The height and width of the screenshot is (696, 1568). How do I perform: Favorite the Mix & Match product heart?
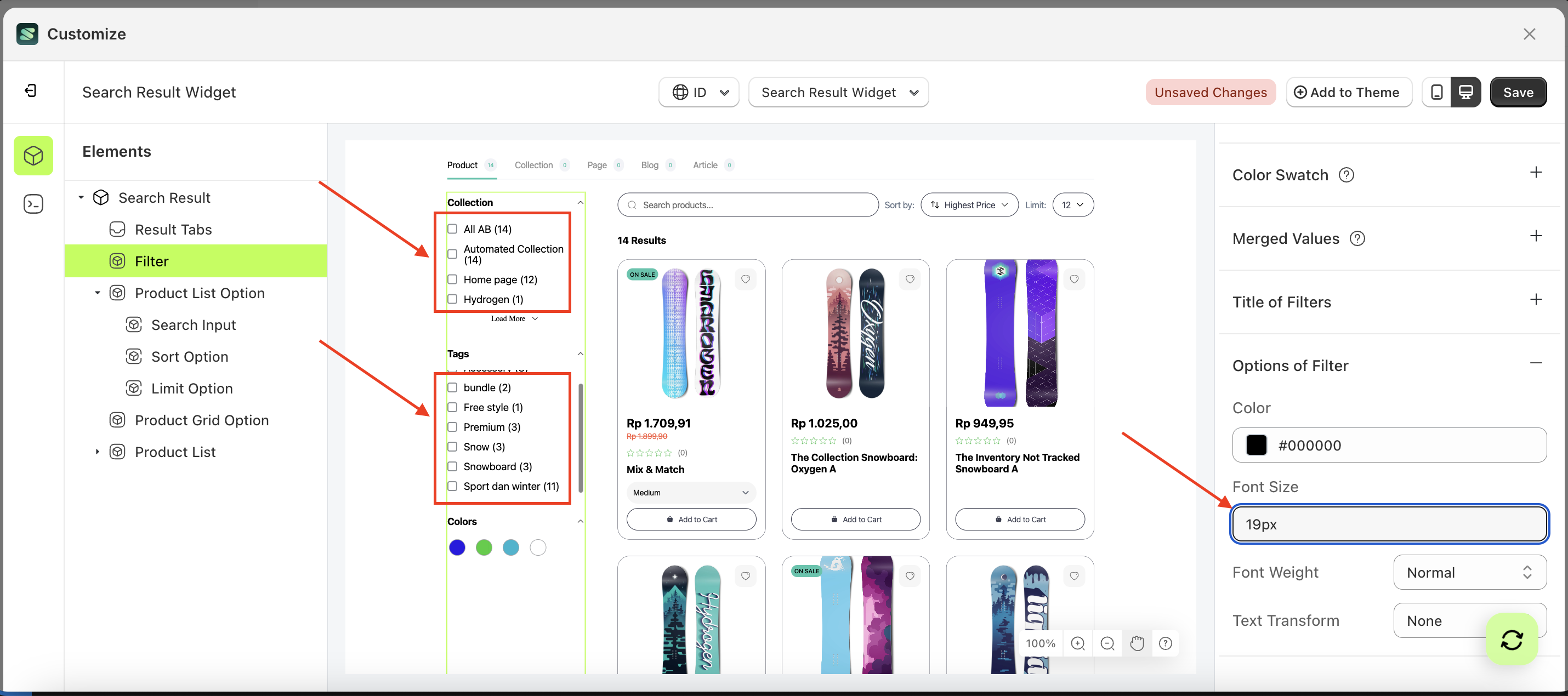(x=746, y=279)
